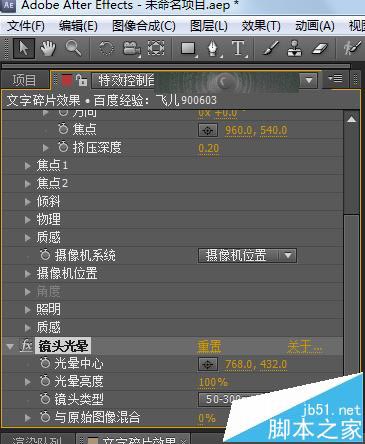Image resolution: width=365 pixels, height=444 pixels.
Task: Open the 效果(T) menu
Action: tap(261, 26)
